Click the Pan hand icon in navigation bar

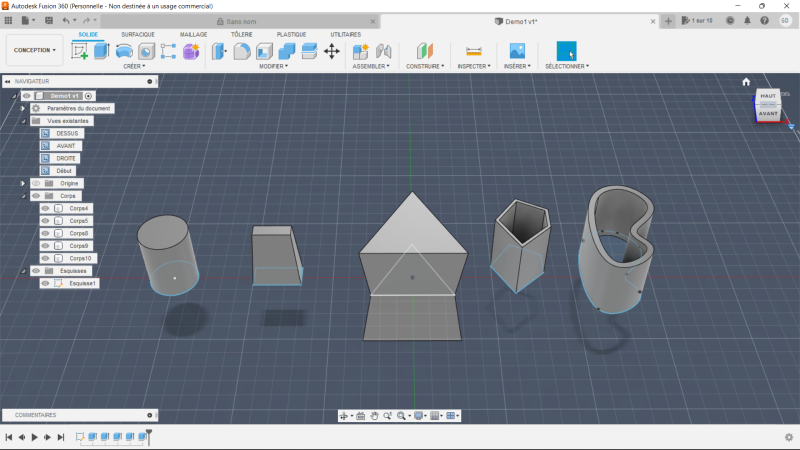tap(374, 415)
